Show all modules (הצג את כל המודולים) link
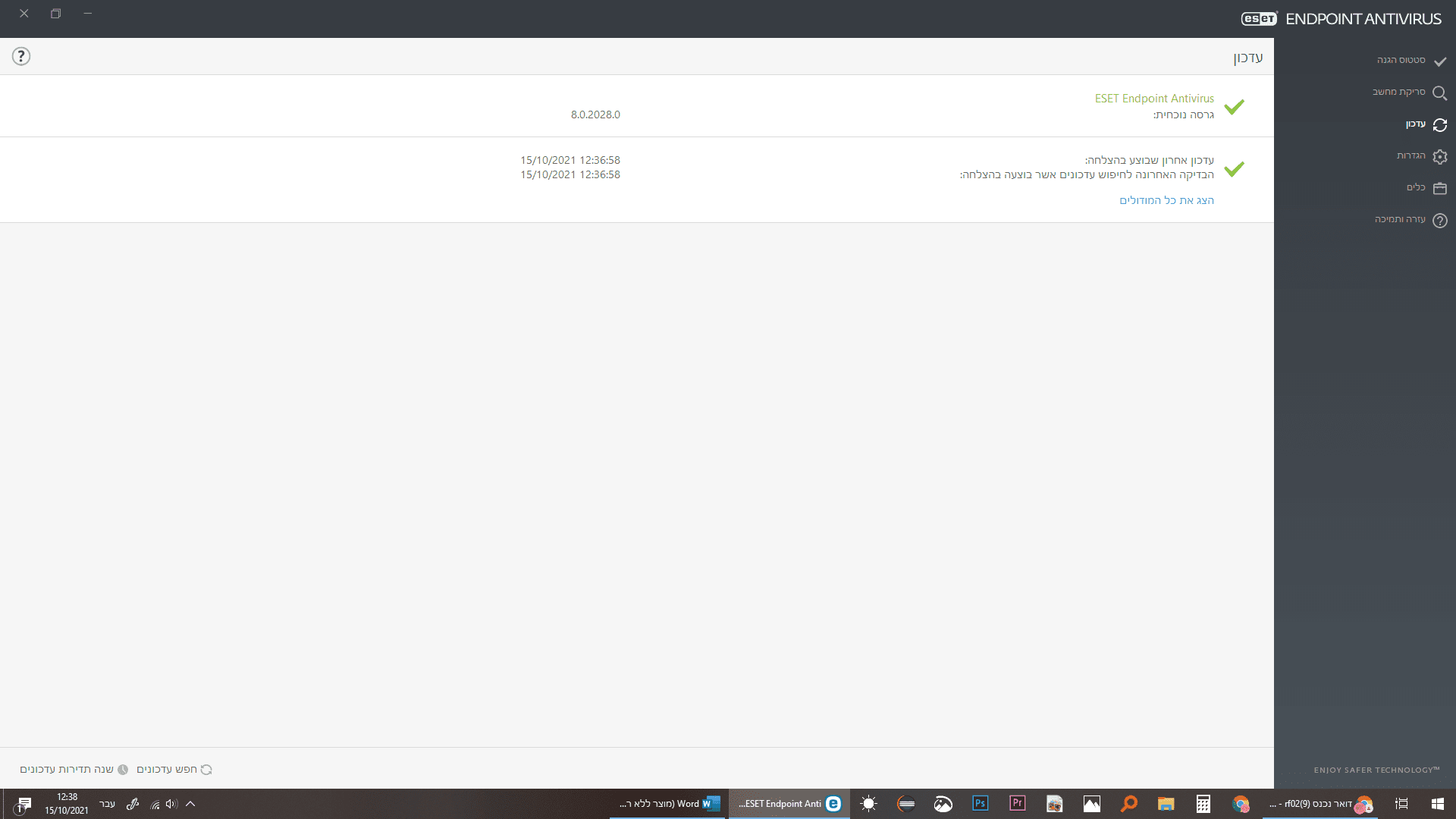The height and width of the screenshot is (819, 1456). point(1166,200)
